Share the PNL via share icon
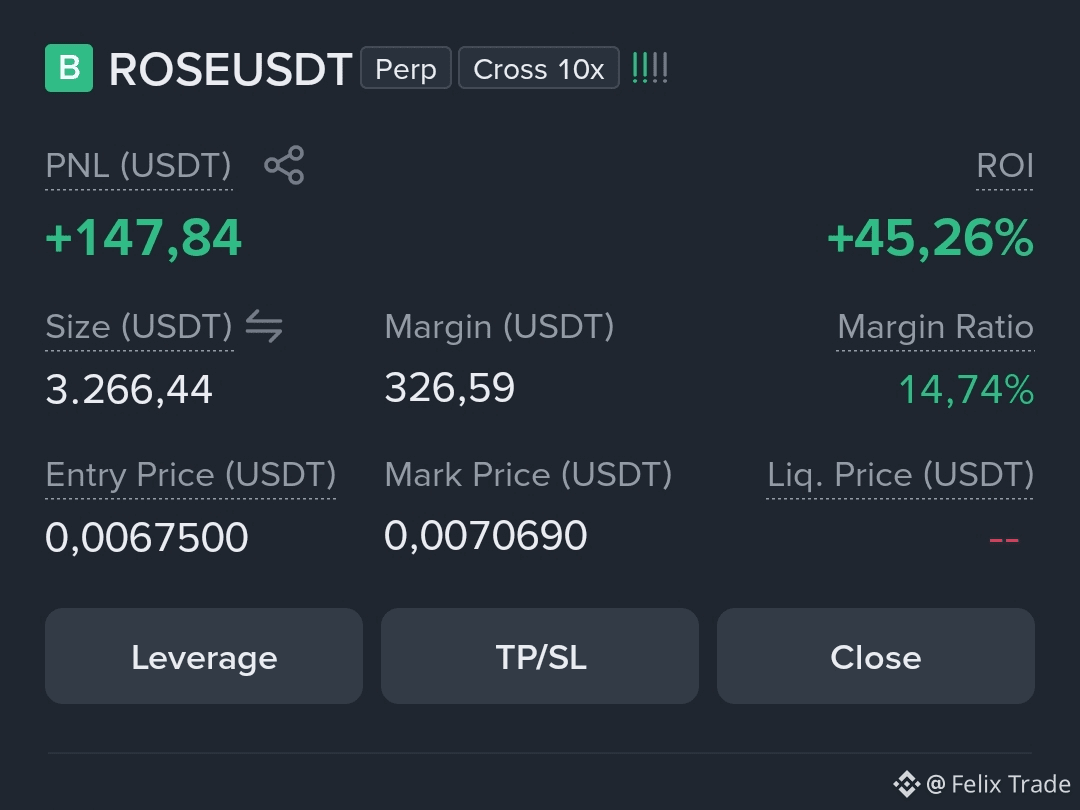The width and height of the screenshot is (1080, 810). tap(284, 165)
